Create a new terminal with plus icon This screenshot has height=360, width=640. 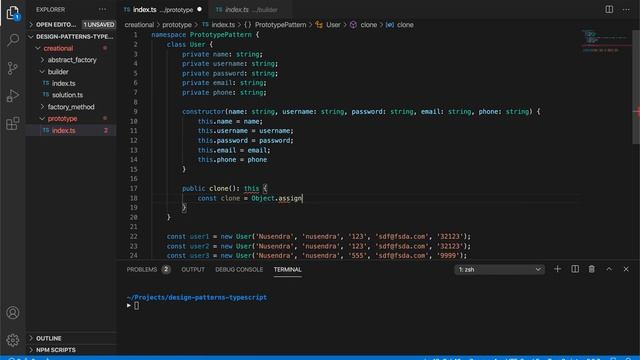click(557, 269)
